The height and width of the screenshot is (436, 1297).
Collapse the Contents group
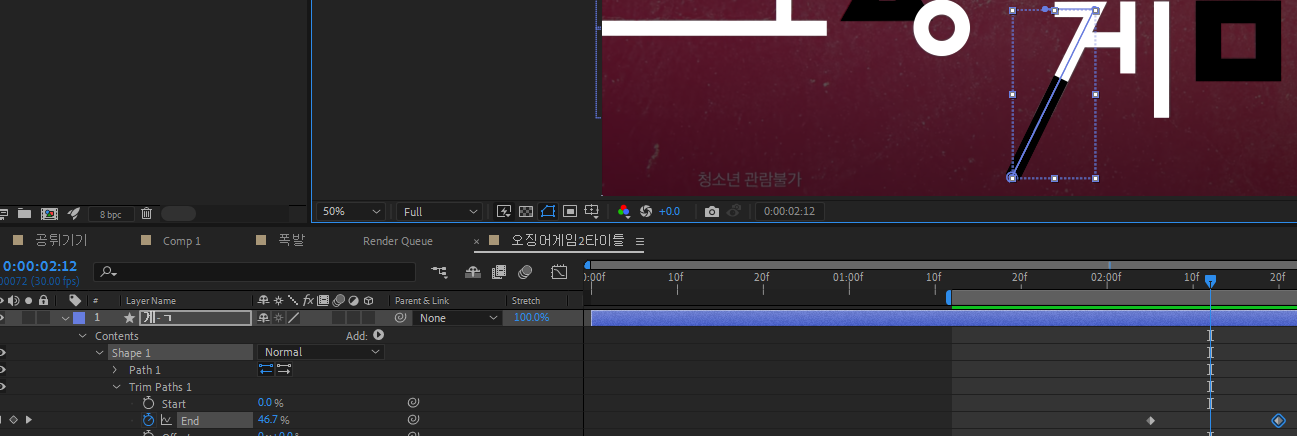pos(84,336)
